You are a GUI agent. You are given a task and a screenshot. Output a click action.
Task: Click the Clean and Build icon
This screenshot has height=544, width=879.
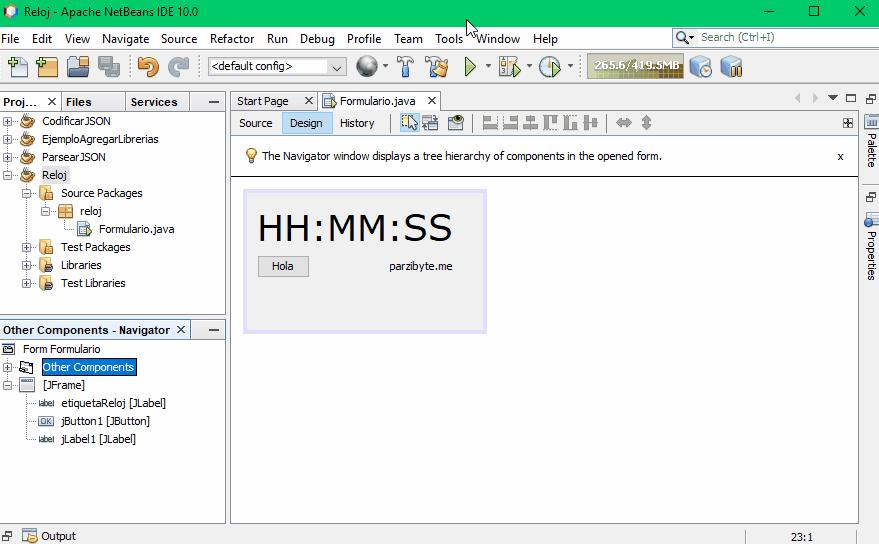[x=437, y=66]
